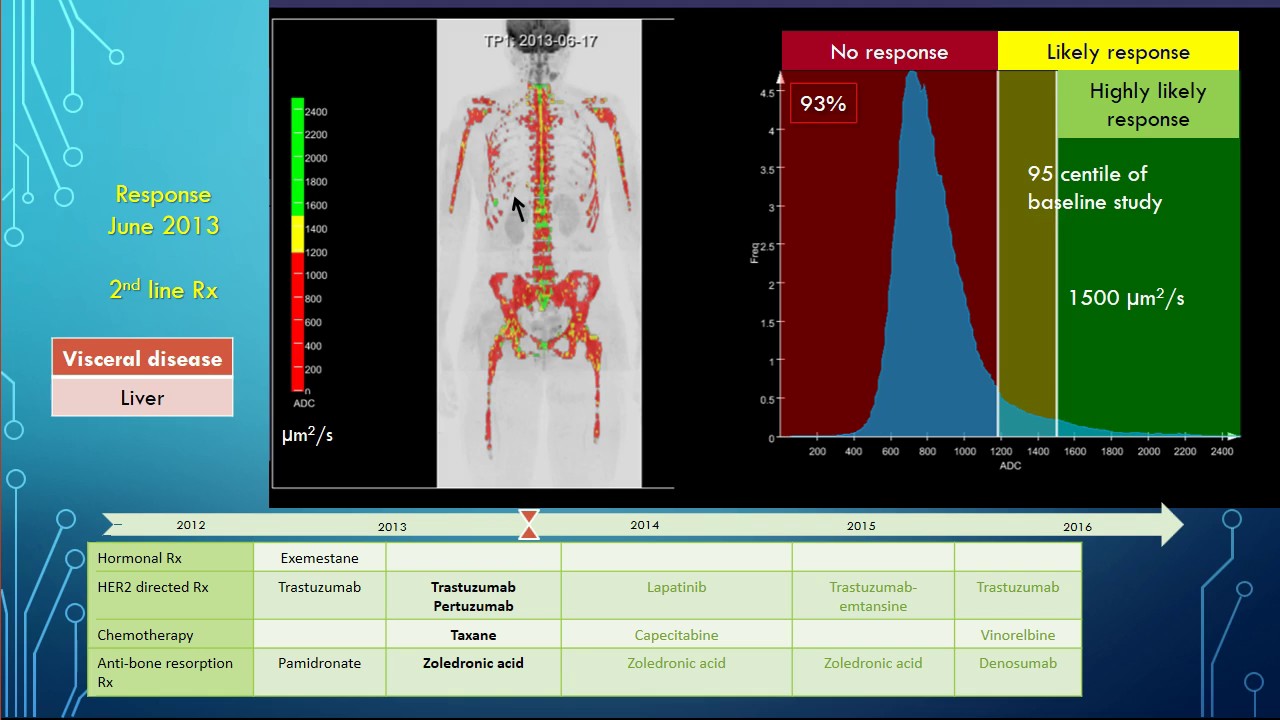This screenshot has height=720, width=1280.
Task: Click the 'Trastuzumab-emtansine' cell
Action: point(873,596)
